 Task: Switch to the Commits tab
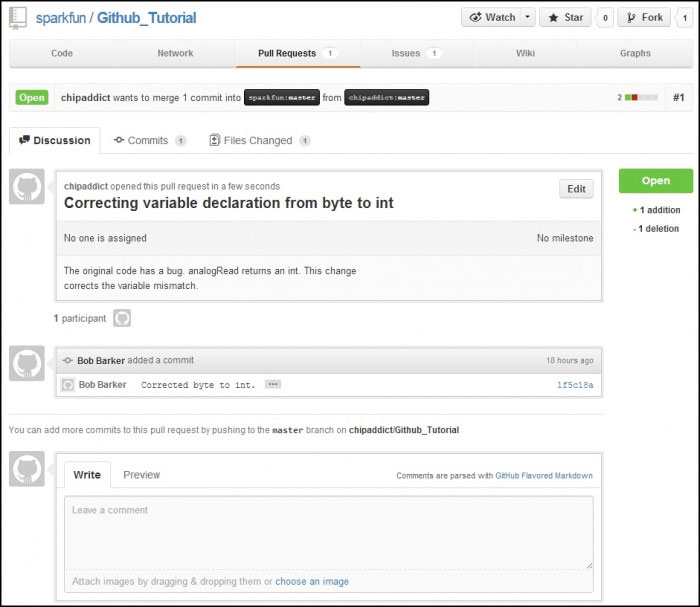click(x=148, y=141)
